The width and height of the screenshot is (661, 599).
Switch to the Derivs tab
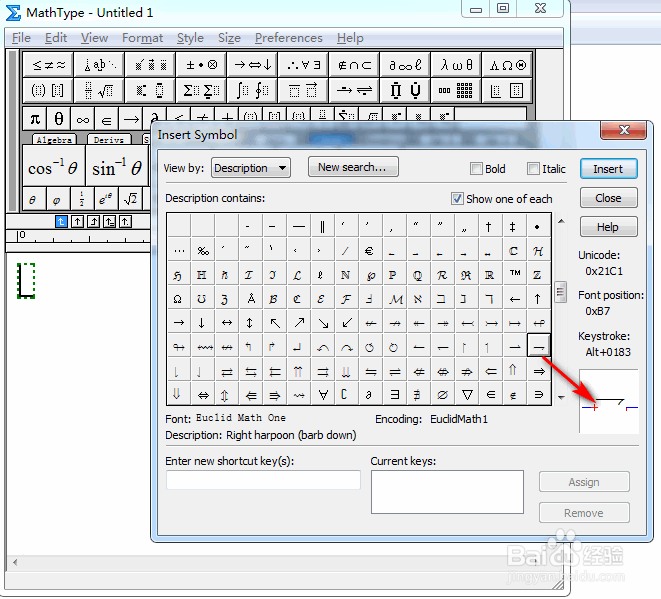point(109,140)
